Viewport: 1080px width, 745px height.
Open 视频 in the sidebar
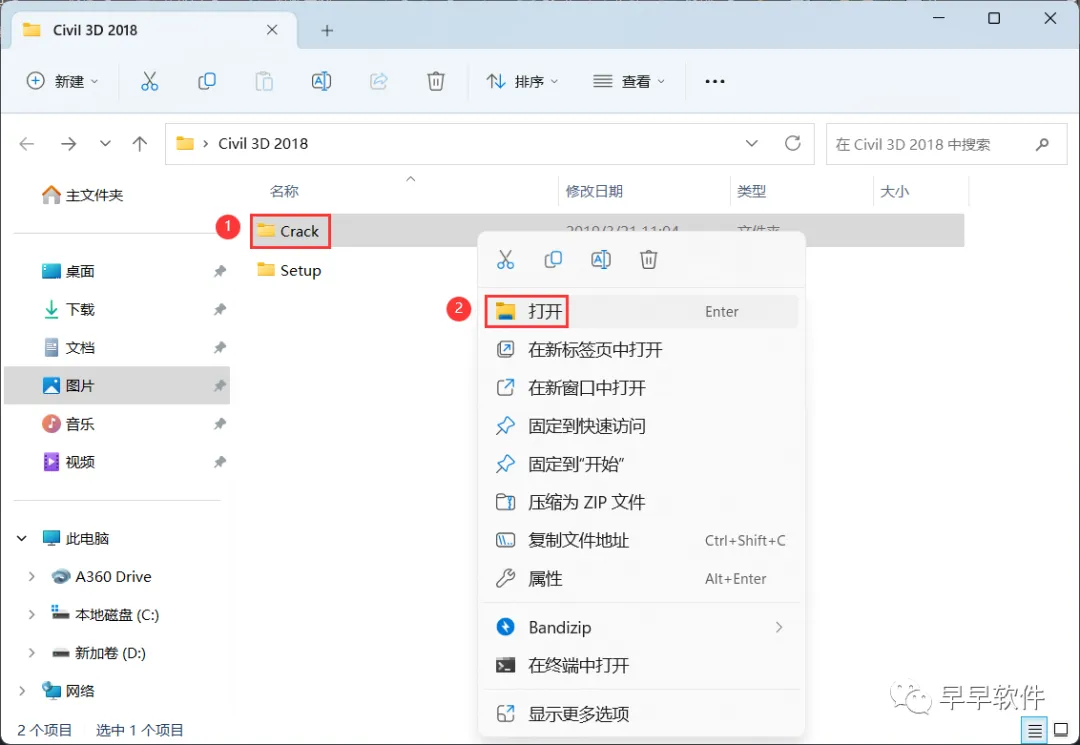point(69,462)
